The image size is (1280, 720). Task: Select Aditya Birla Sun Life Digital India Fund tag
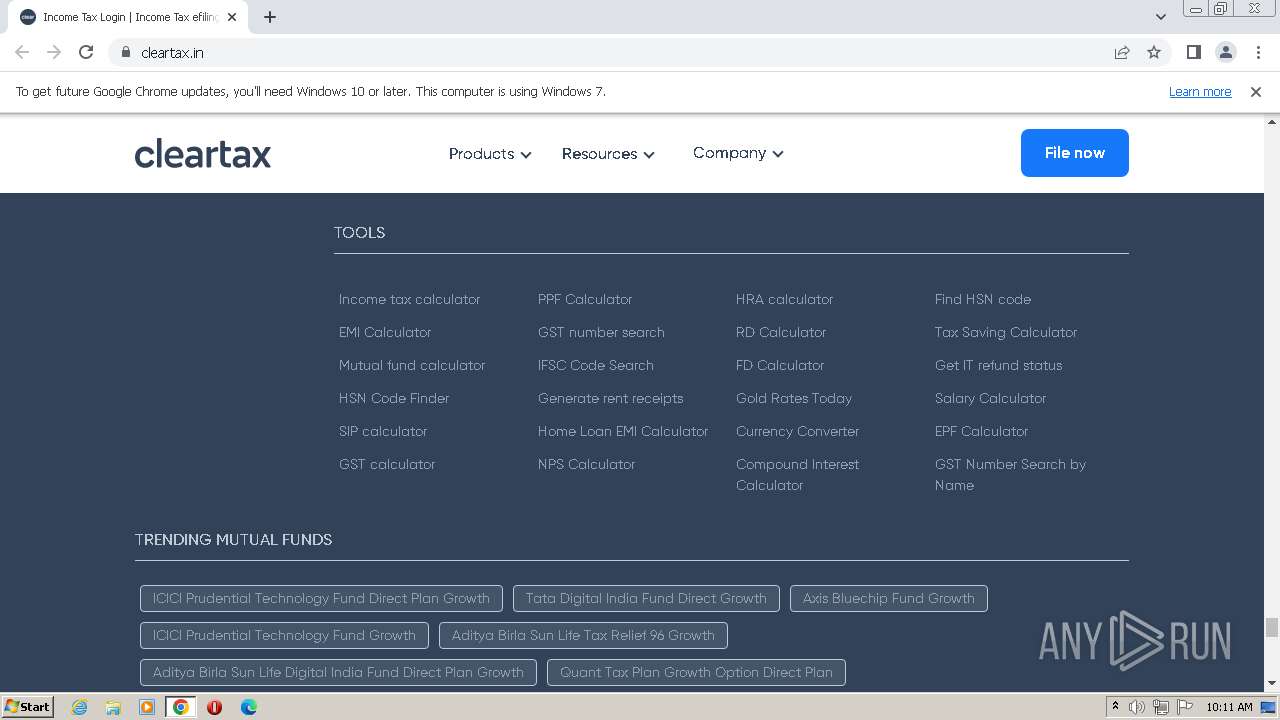click(x=338, y=672)
